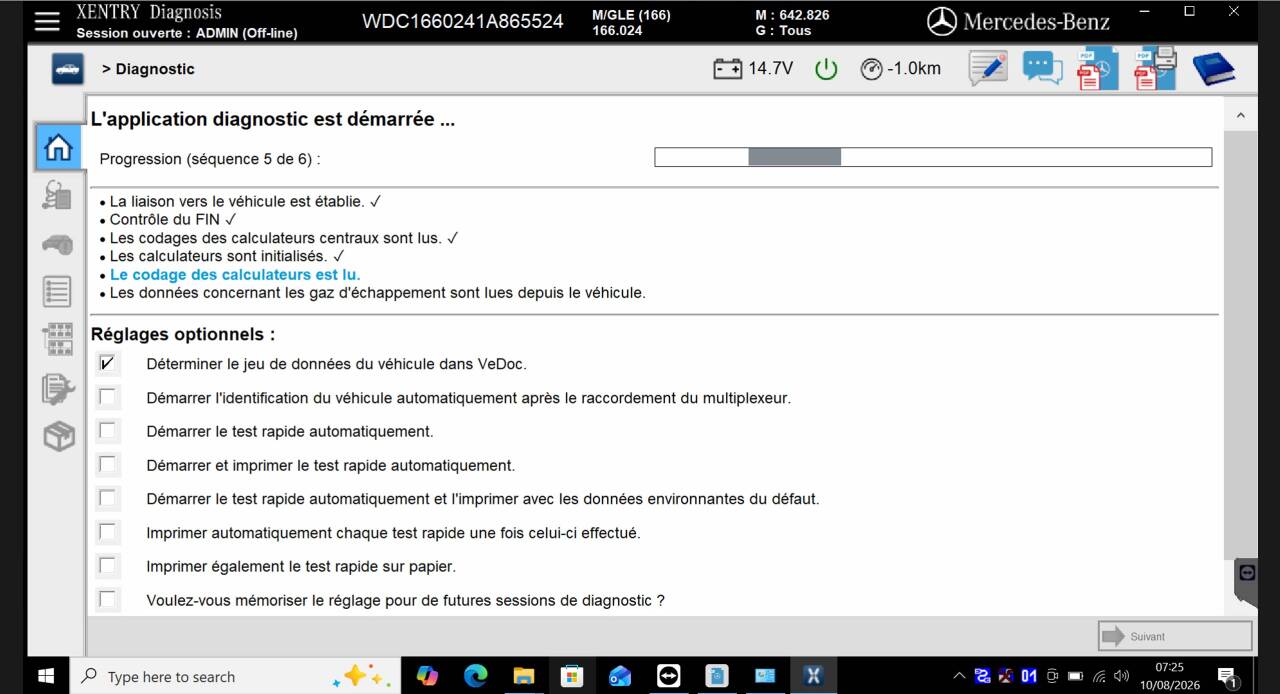Click the progression bar
Image resolution: width=1280 pixels, height=694 pixels.
tap(933, 157)
